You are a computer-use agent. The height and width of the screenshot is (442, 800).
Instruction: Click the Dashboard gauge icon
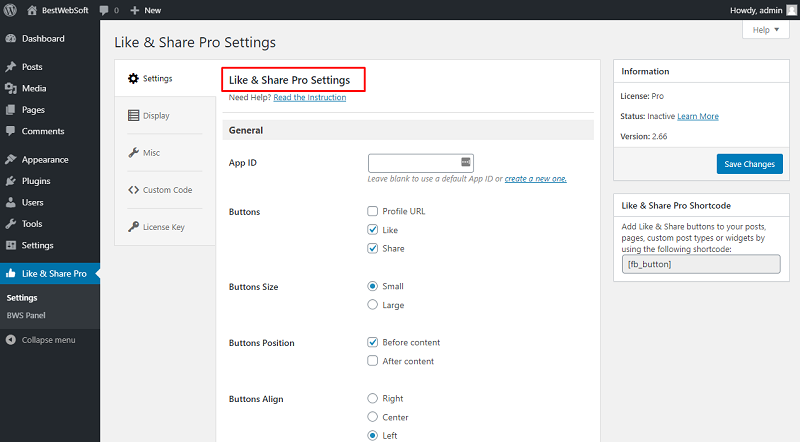(11, 38)
